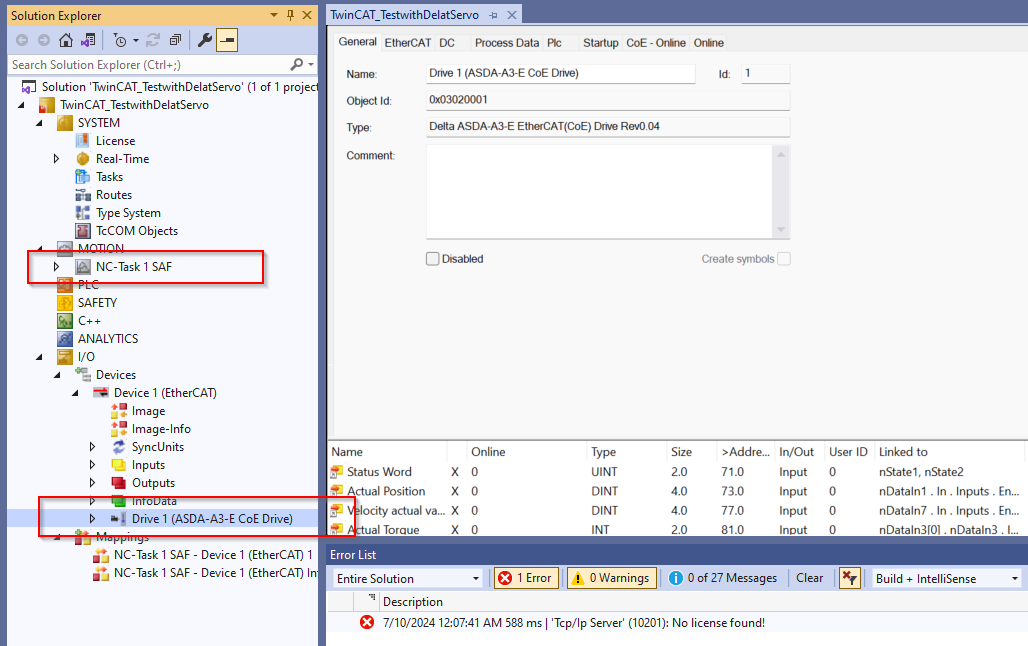Click the Clear button in Error List
The height and width of the screenshot is (646, 1028).
tap(810, 578)
